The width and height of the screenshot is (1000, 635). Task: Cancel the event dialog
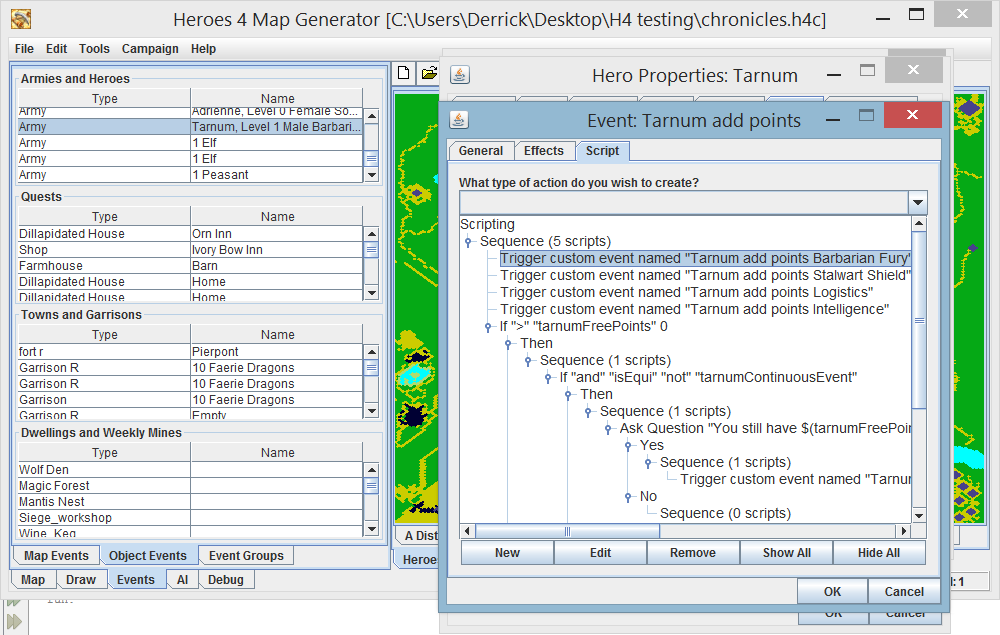tap(904, 592)
